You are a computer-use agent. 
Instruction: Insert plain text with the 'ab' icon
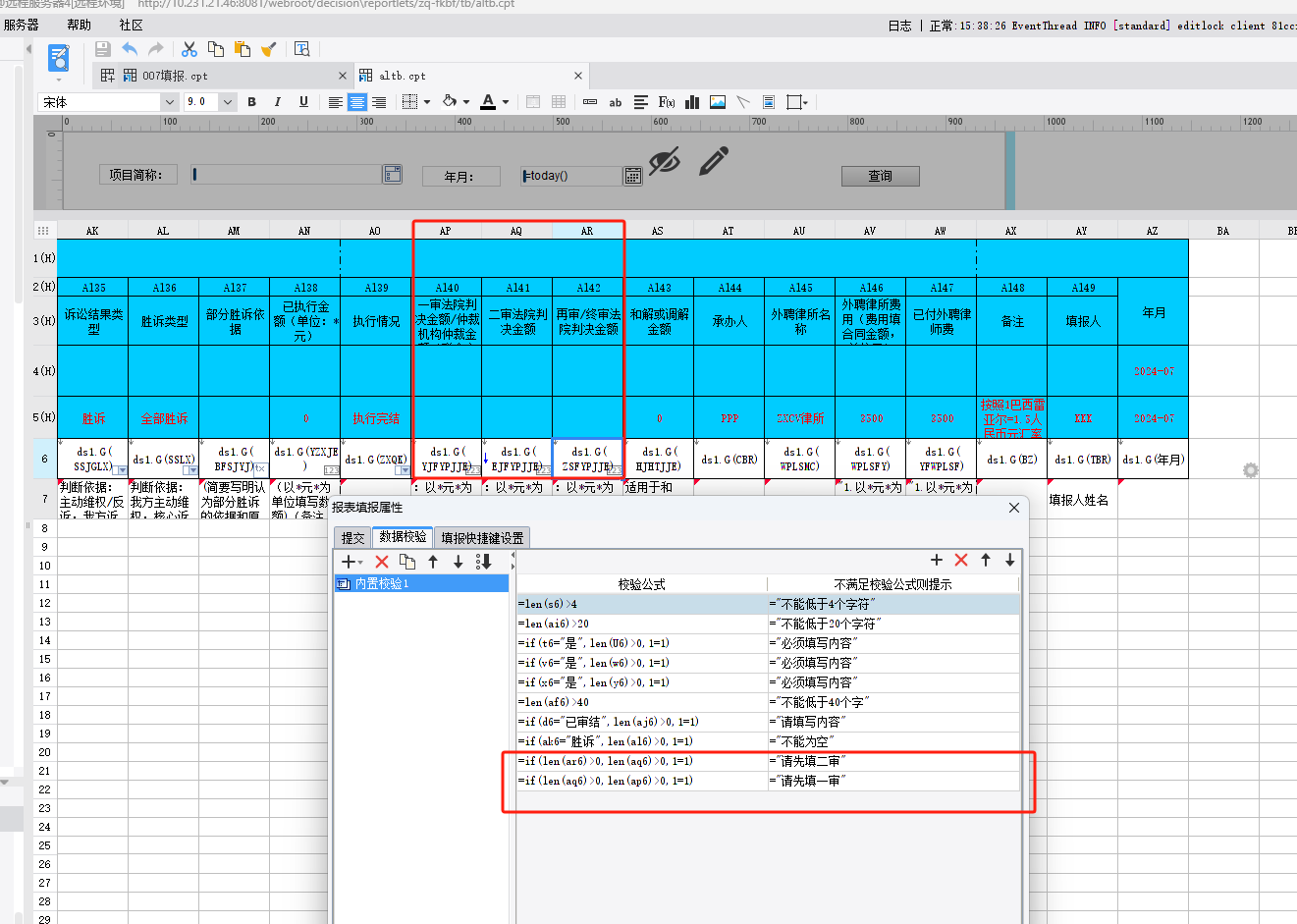click(x=616, y=102)
